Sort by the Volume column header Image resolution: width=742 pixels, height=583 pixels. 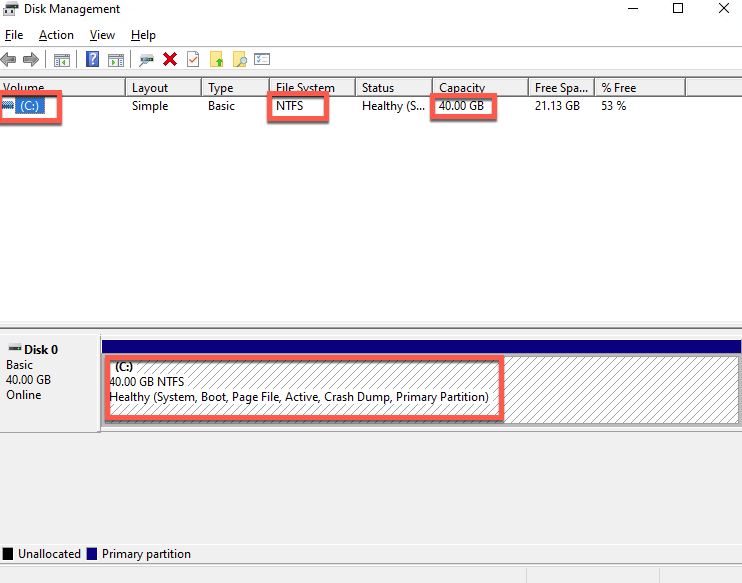tap(62, 88)
